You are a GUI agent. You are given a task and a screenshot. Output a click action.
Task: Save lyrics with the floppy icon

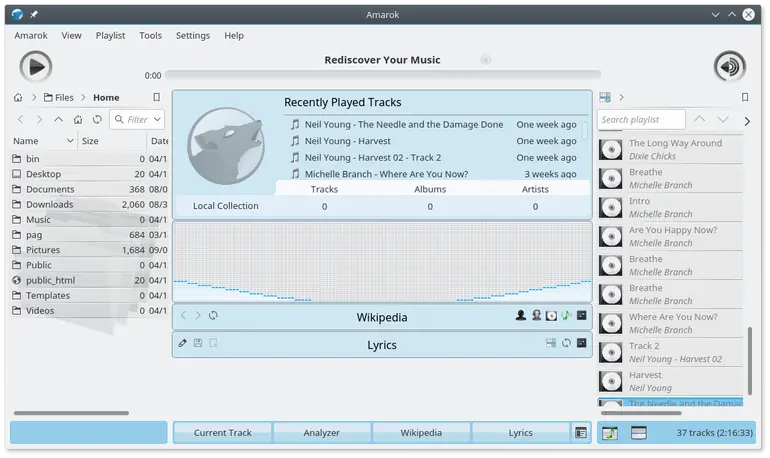(198, 343)
